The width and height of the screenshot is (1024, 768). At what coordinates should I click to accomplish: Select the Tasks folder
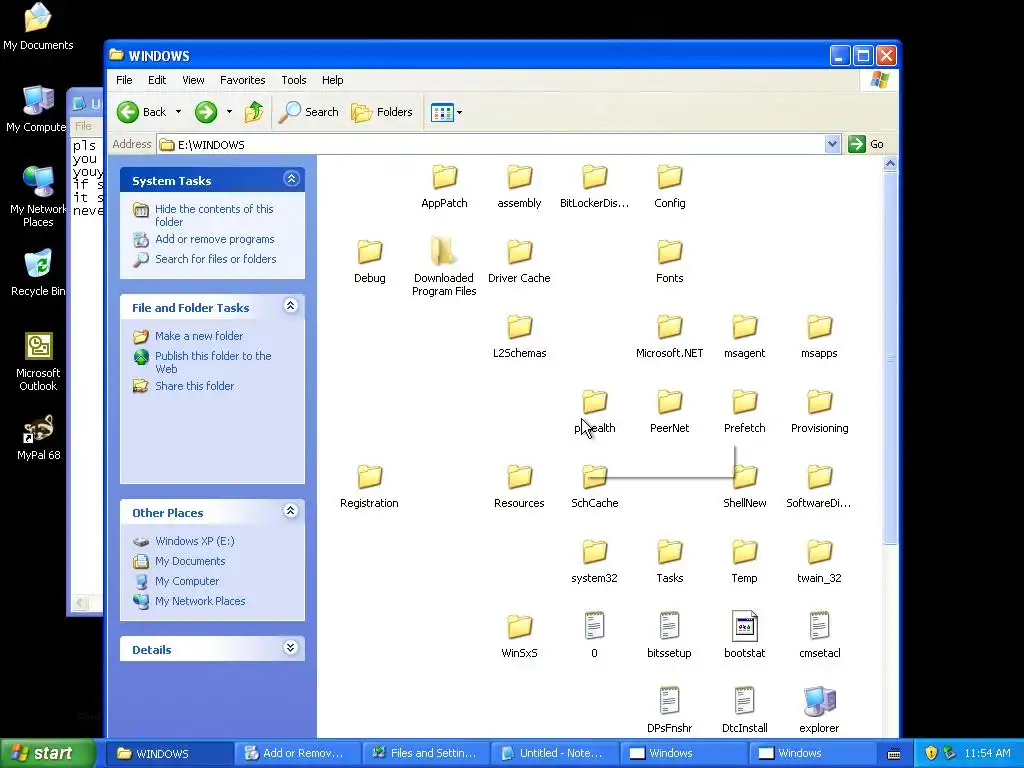tap(669, 562)
